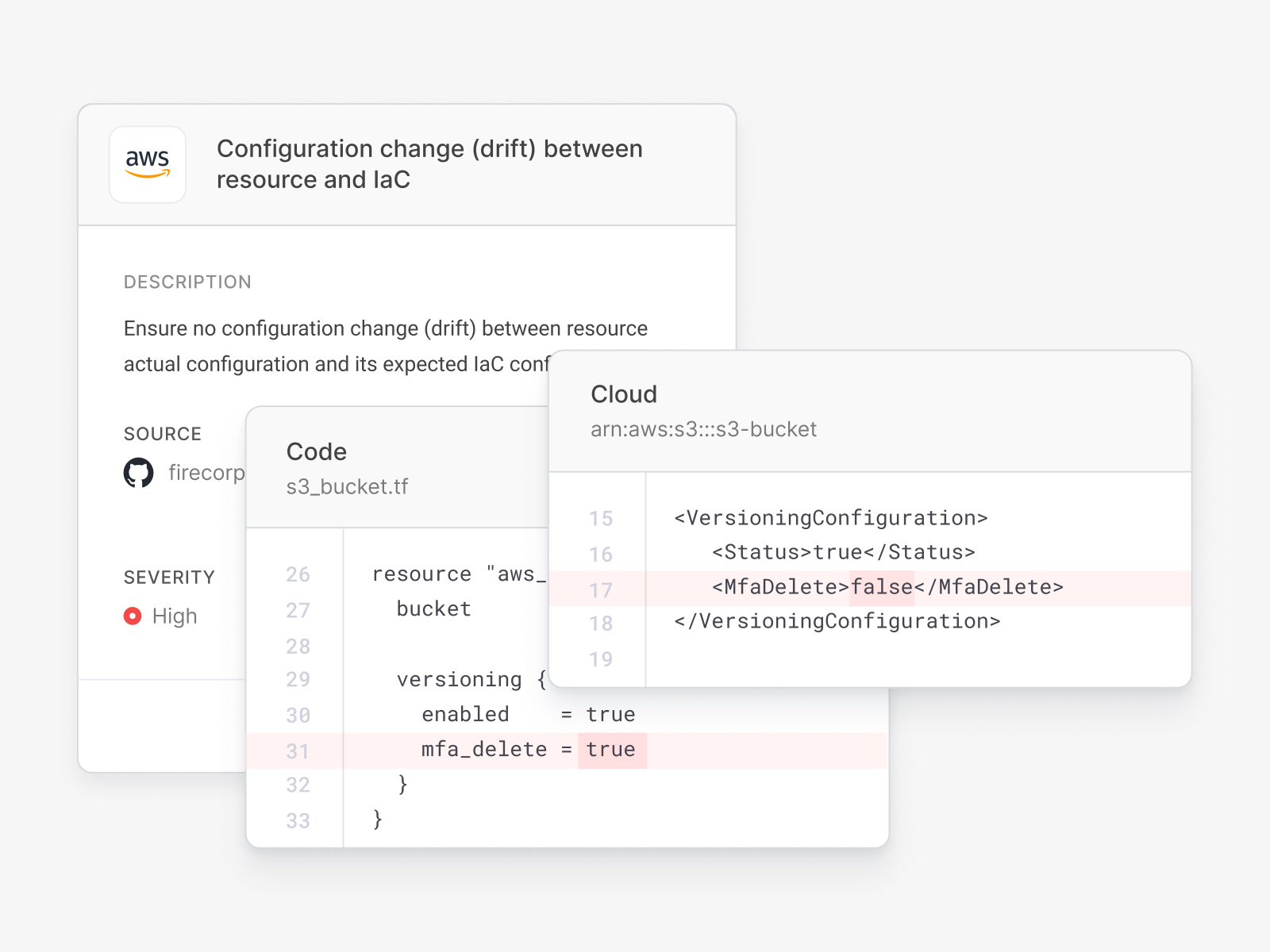
Task: Click the s3_bucket.tf file name
Action: [347, 486]
